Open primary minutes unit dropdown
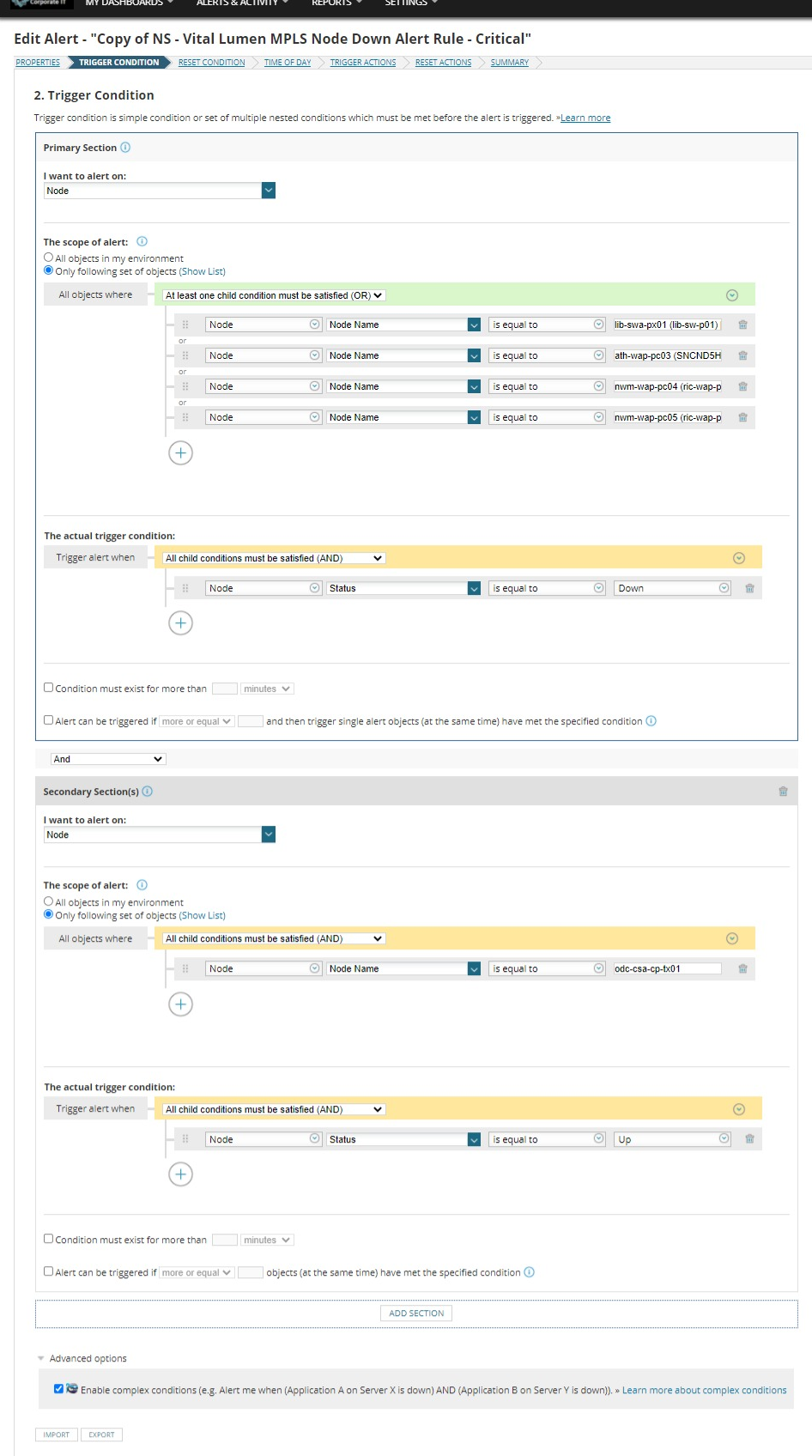 267,689
